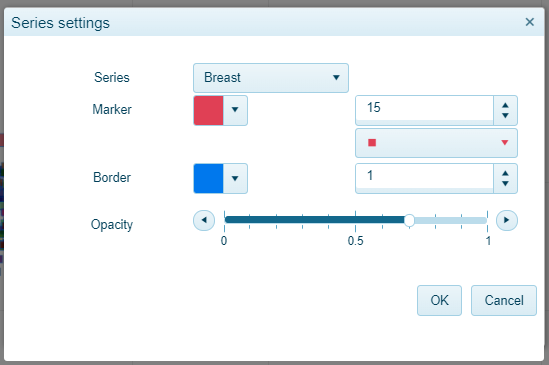Set opacity by clicking the 0.5 tick
Image resolution: width=549 pixels, height=365 pixels.
click(x=355, y=220)
